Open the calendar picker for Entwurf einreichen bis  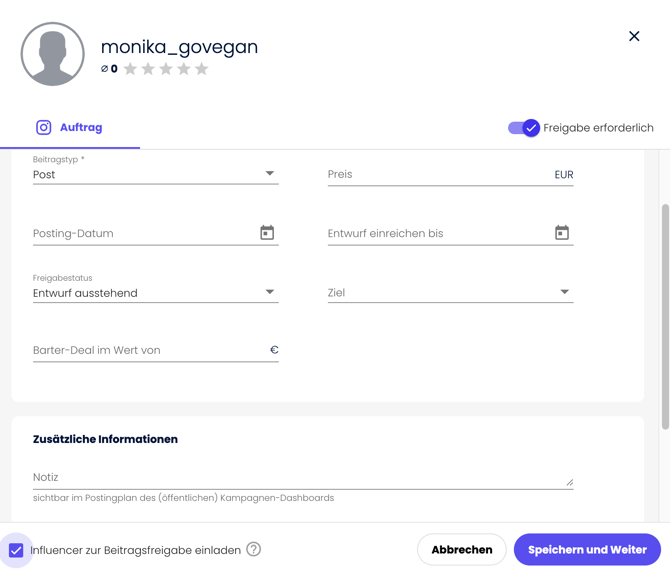pos(561,233)
